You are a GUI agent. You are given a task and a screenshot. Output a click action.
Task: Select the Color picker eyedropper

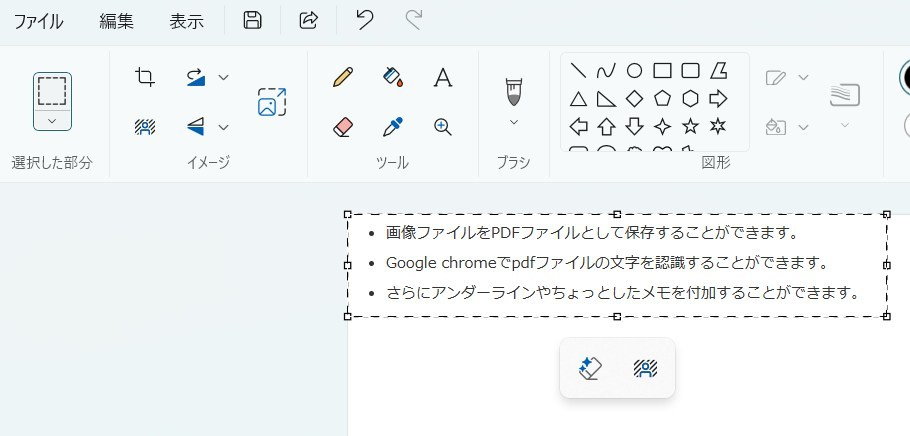[393, 127]
